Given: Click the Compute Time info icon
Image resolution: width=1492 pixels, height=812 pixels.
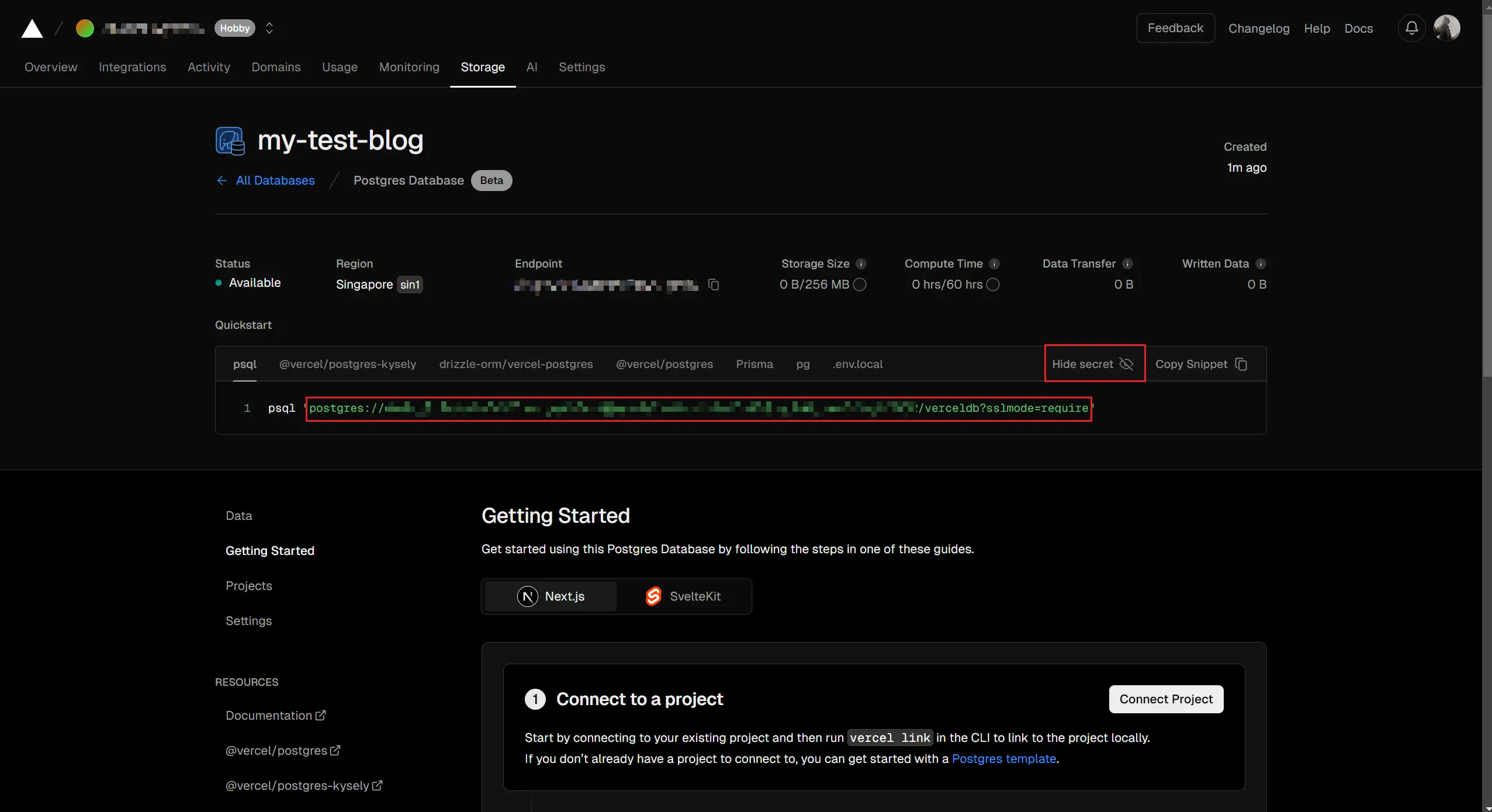Looking at the screenshot, I should point(994,264).
